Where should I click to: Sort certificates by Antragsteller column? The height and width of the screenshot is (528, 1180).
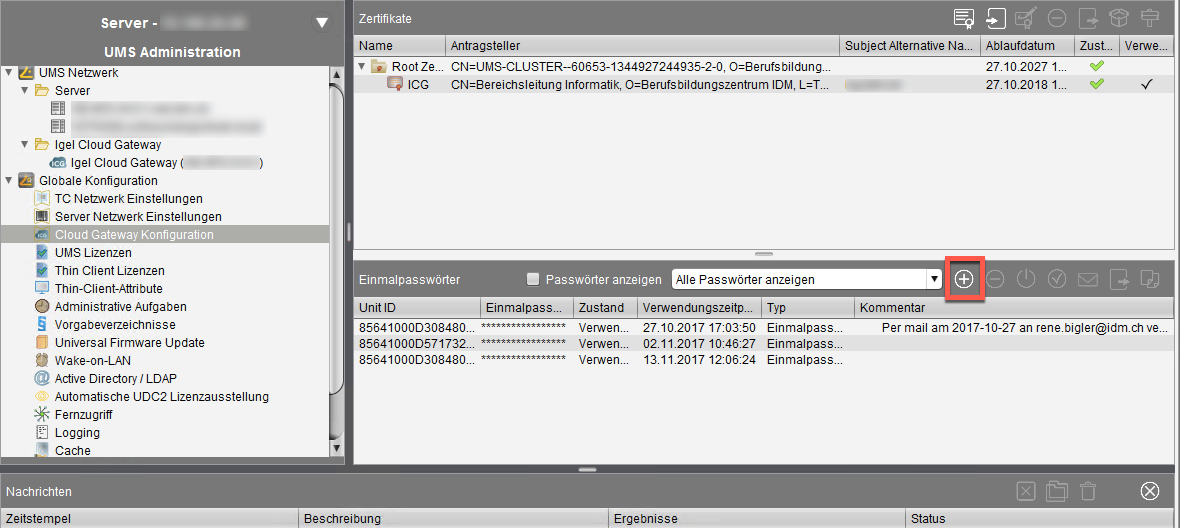(x=642, y=46)
